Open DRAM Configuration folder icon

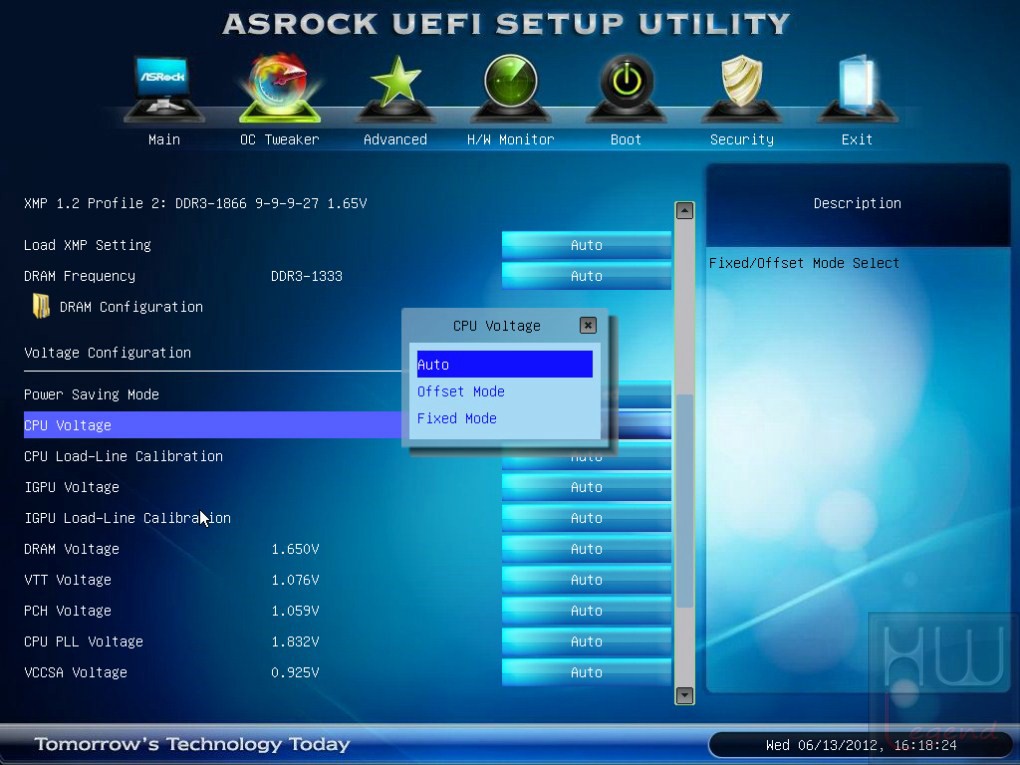[x=41, y=306]
